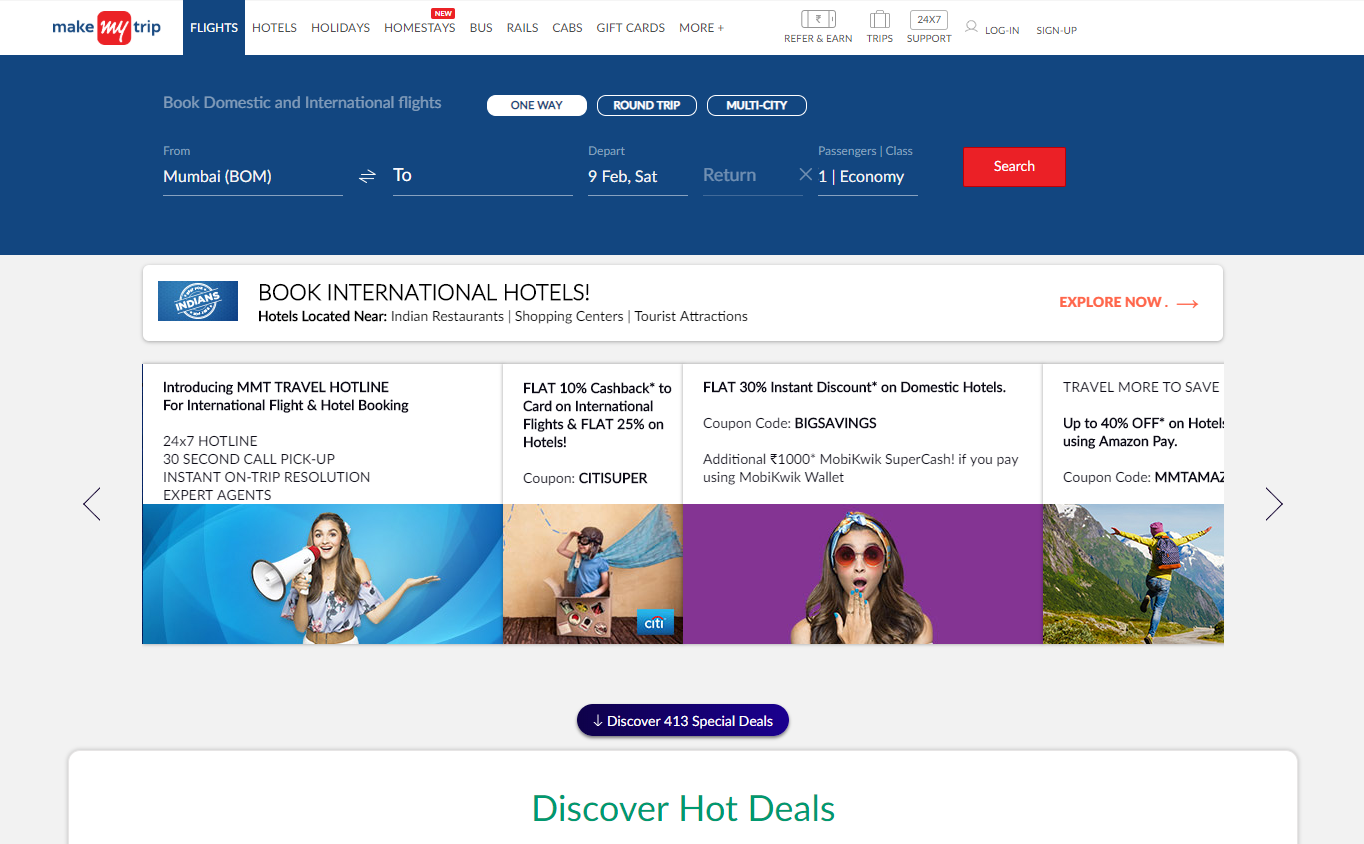
Task: Click the Explore Now link
Action: point(1128,302)
